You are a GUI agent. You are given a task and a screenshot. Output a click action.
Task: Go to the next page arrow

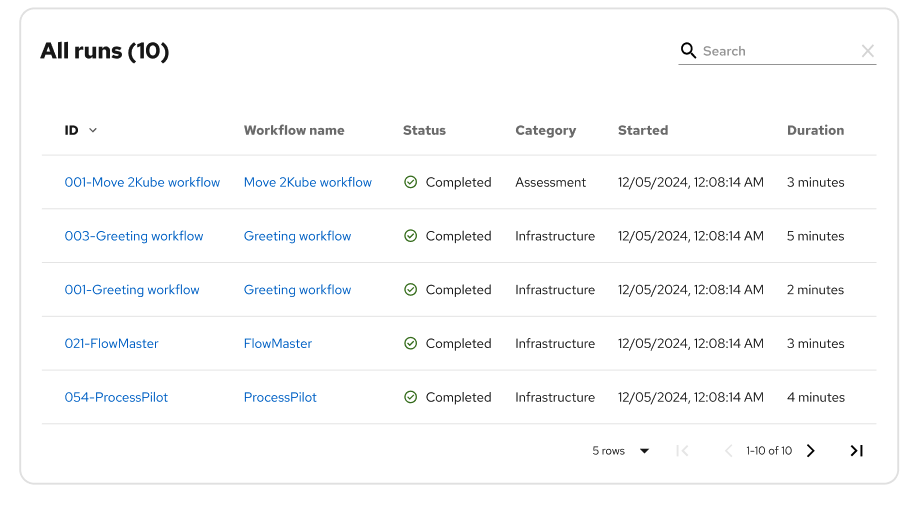[x=811, y=451]
